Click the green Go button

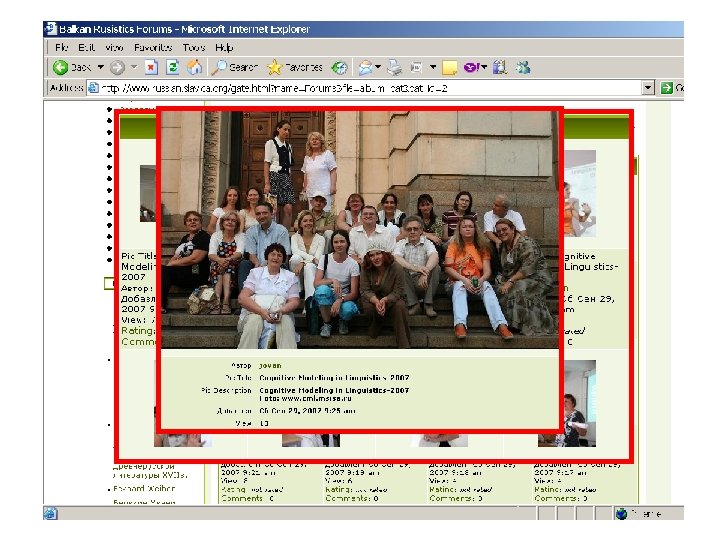coord(671,88)
